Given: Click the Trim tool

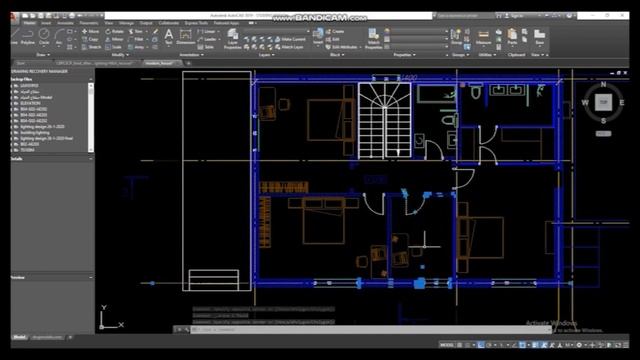Looking at the screenshot, I should (136, 31).
